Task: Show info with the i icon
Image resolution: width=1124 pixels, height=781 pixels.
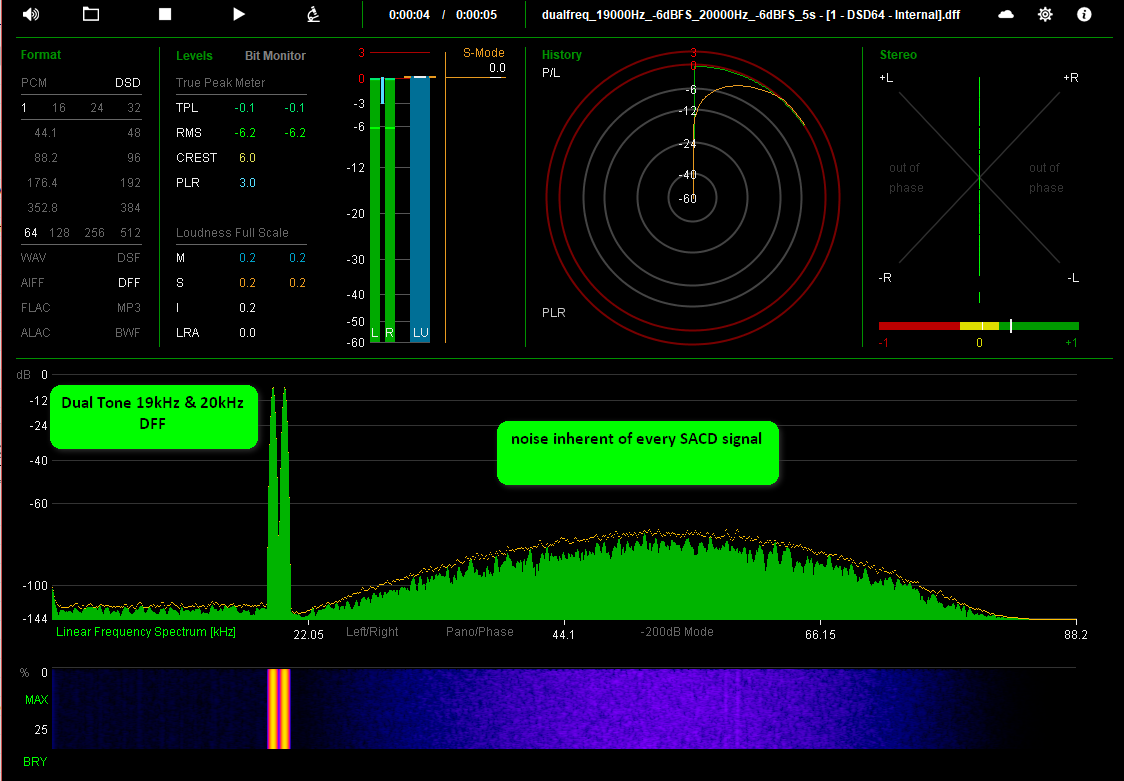Action: tap(1084, 14)
